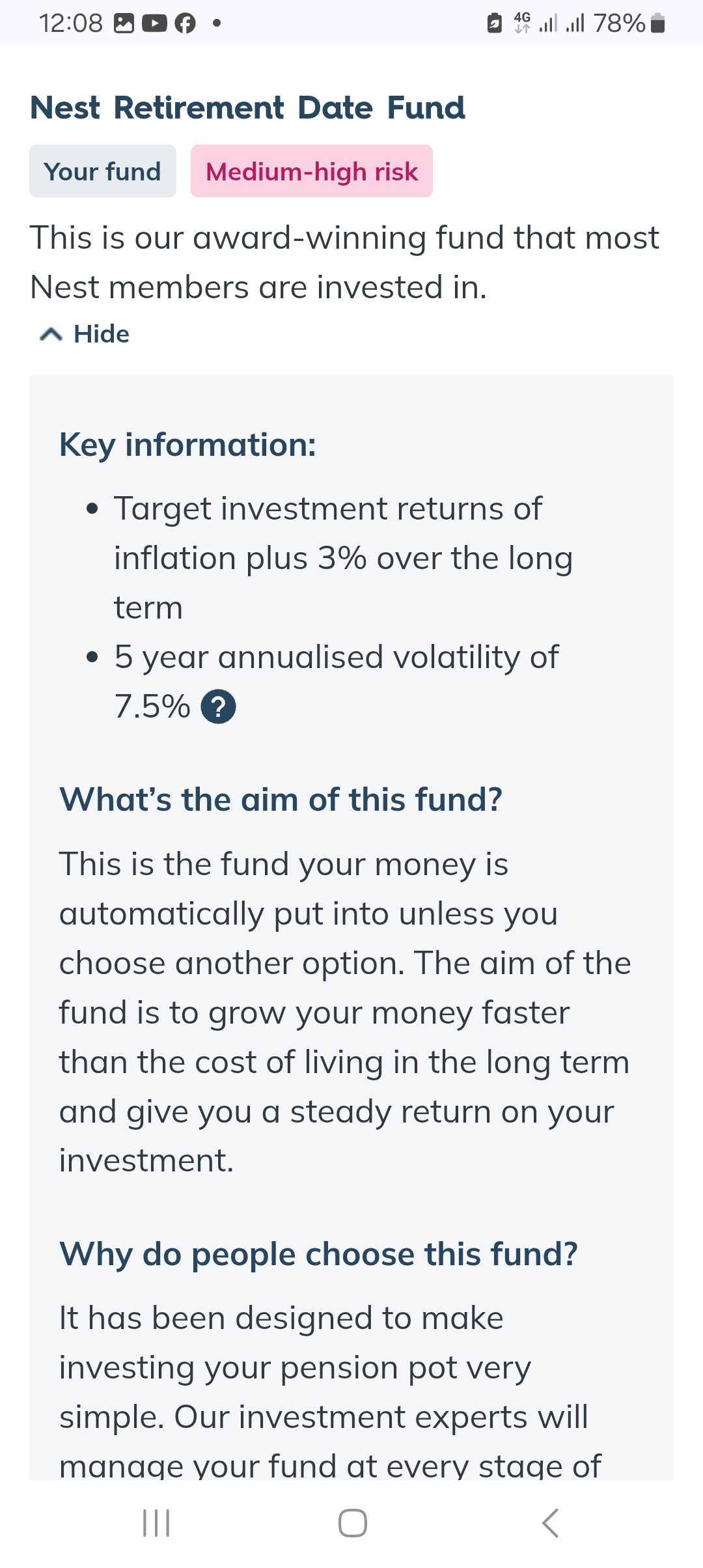Tap the 78% battery percentage text
The image size is (703, 1568).
coord(619,23)
